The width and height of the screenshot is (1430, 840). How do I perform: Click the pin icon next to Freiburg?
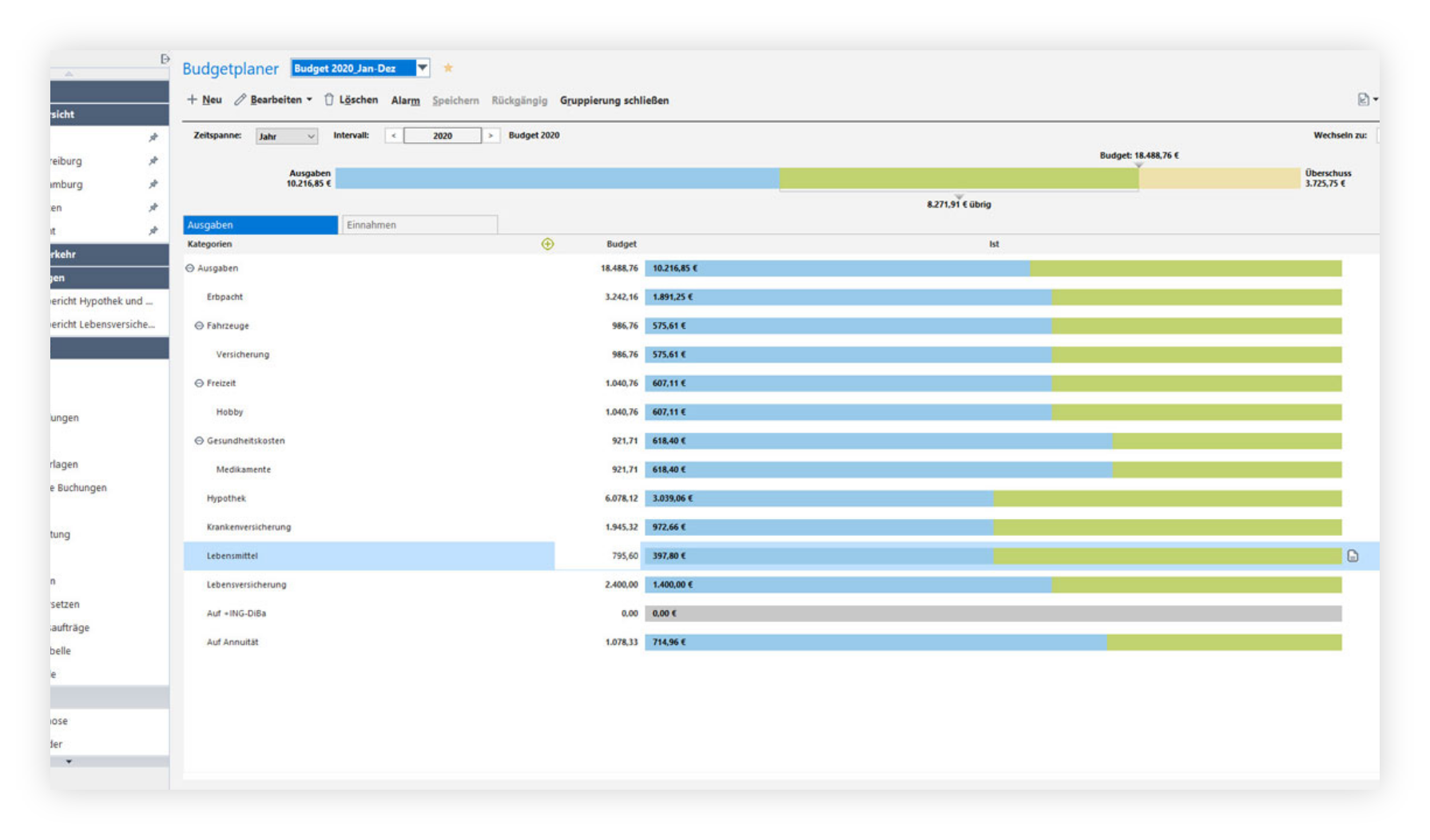click(153, 161)
